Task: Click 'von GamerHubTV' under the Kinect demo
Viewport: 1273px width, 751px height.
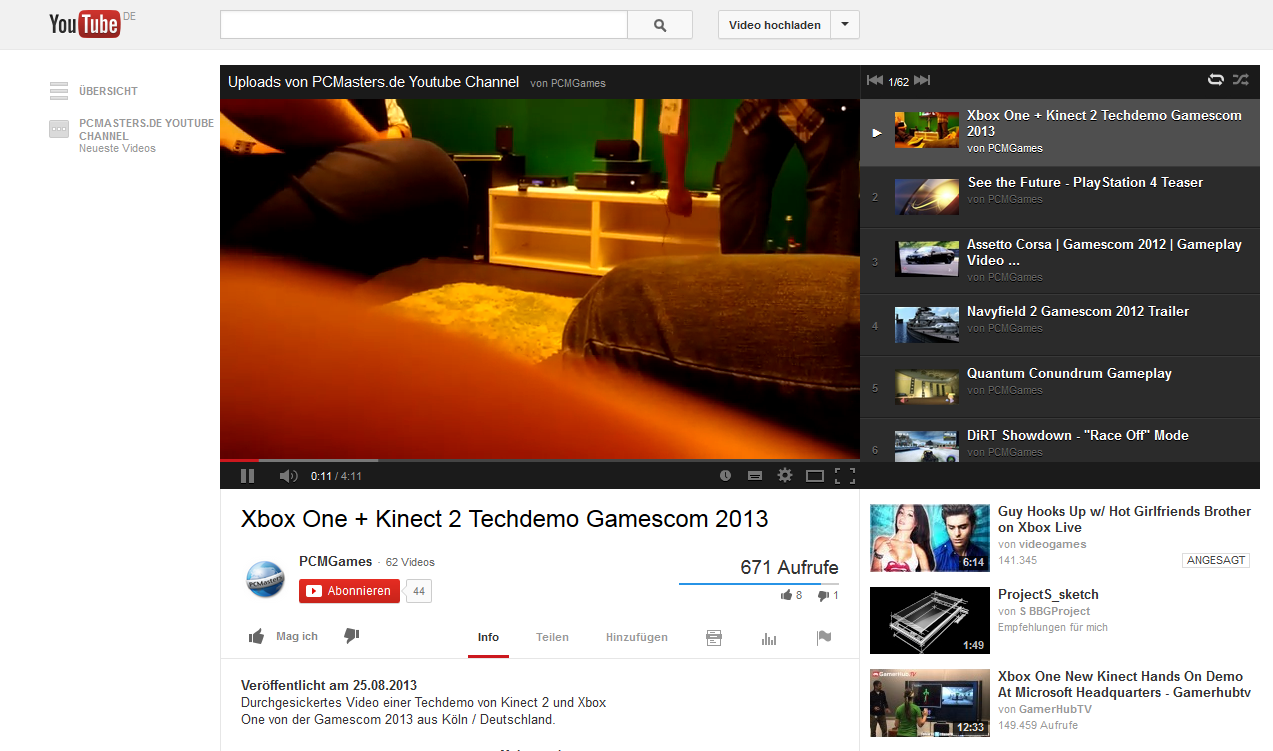Action: pos(1045,709)
